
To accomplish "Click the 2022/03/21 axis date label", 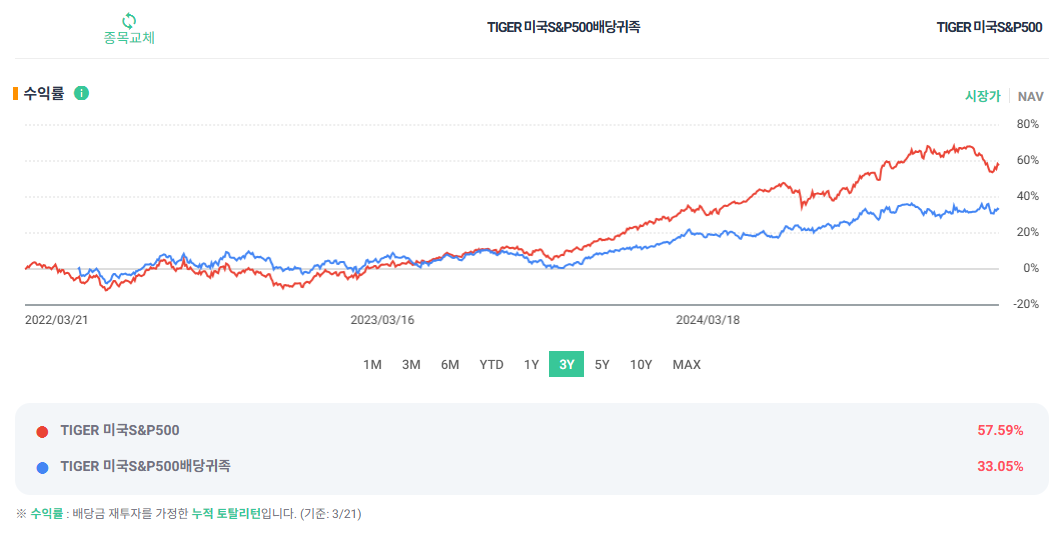I will click(x=56, y=320).
